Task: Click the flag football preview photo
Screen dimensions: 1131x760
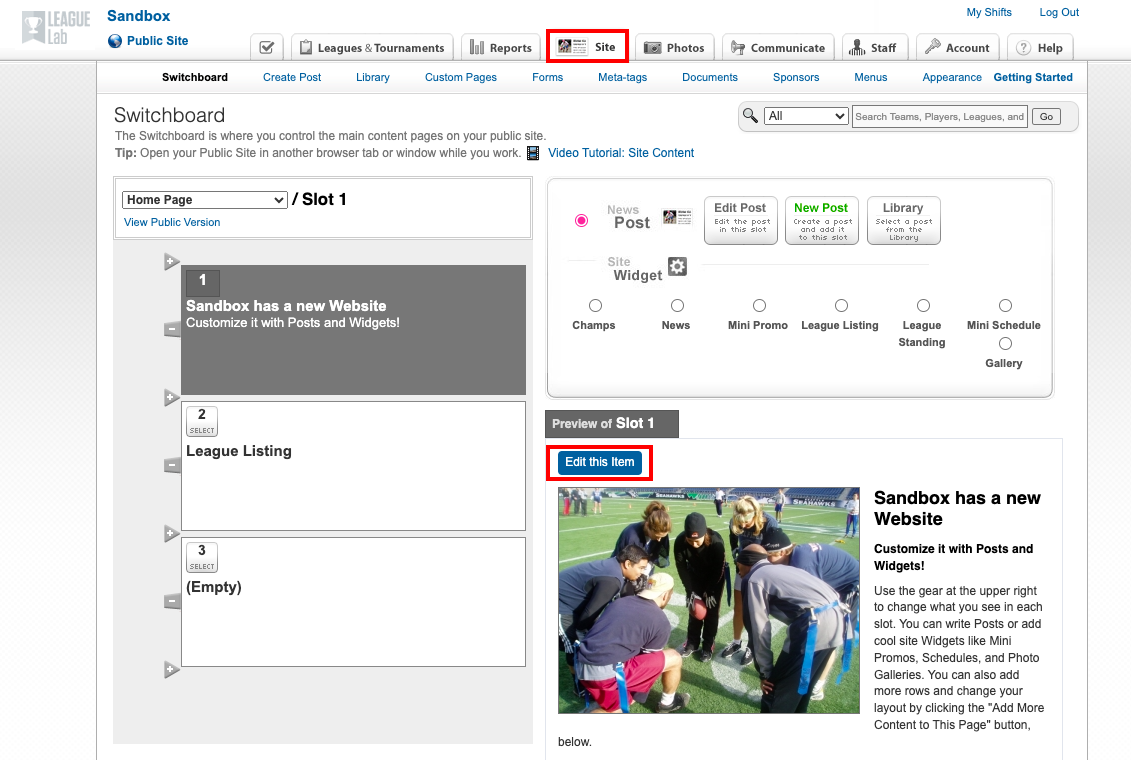Action: pyautogui.click(x=709, y=600)
